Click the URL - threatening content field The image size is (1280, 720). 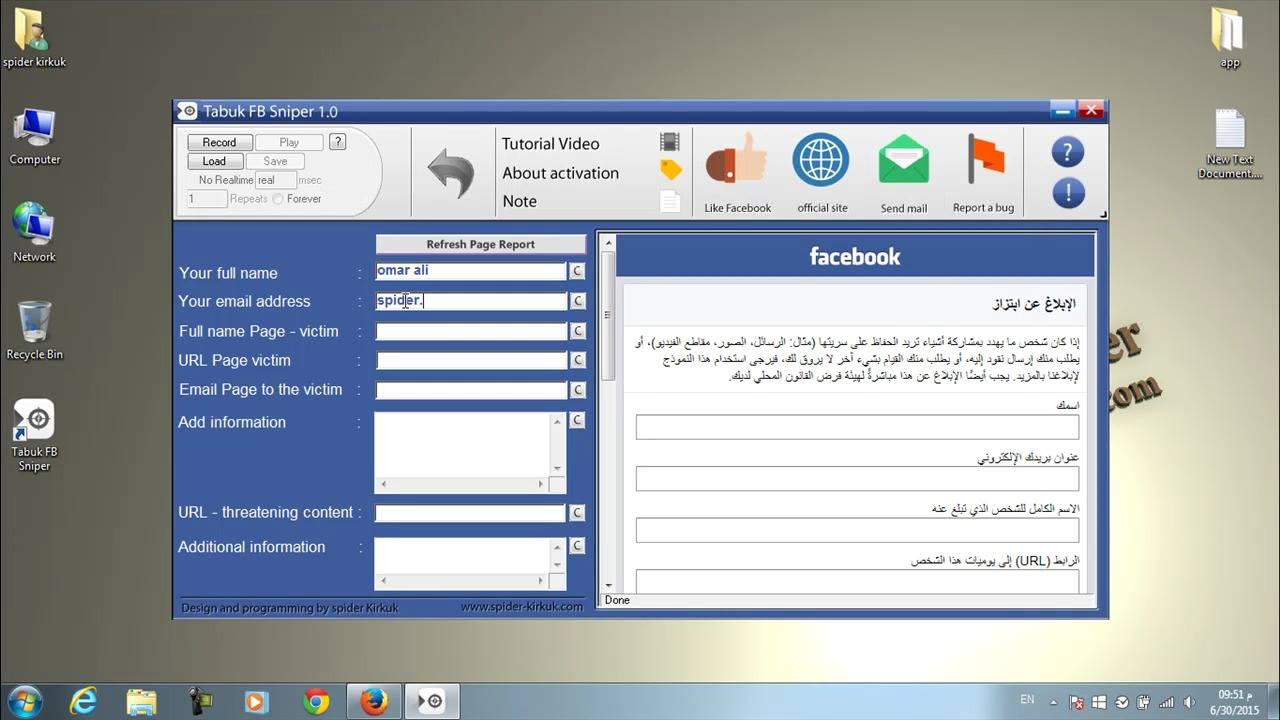(471, 513)
